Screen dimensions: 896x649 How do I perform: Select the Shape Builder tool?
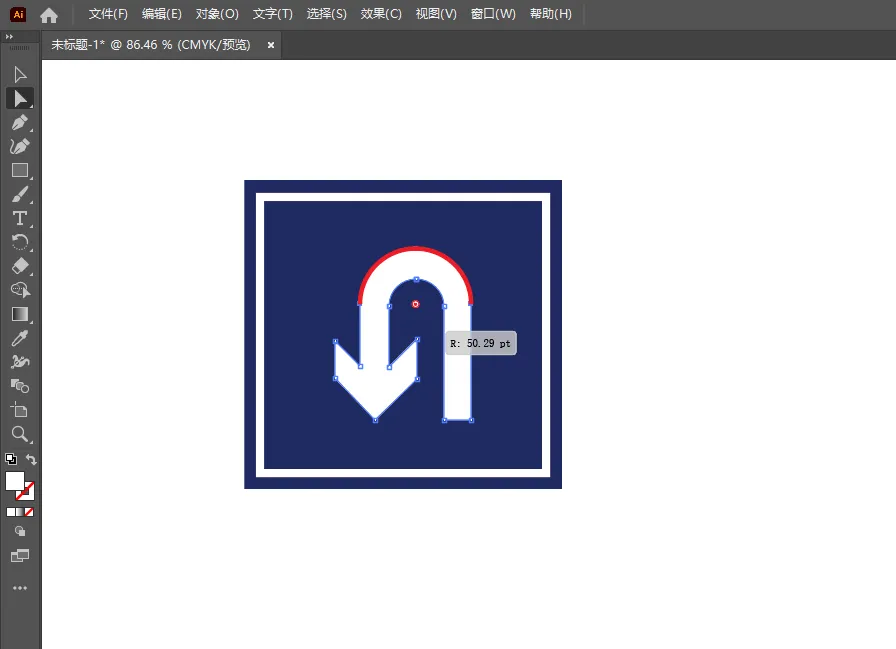[20, 290]
